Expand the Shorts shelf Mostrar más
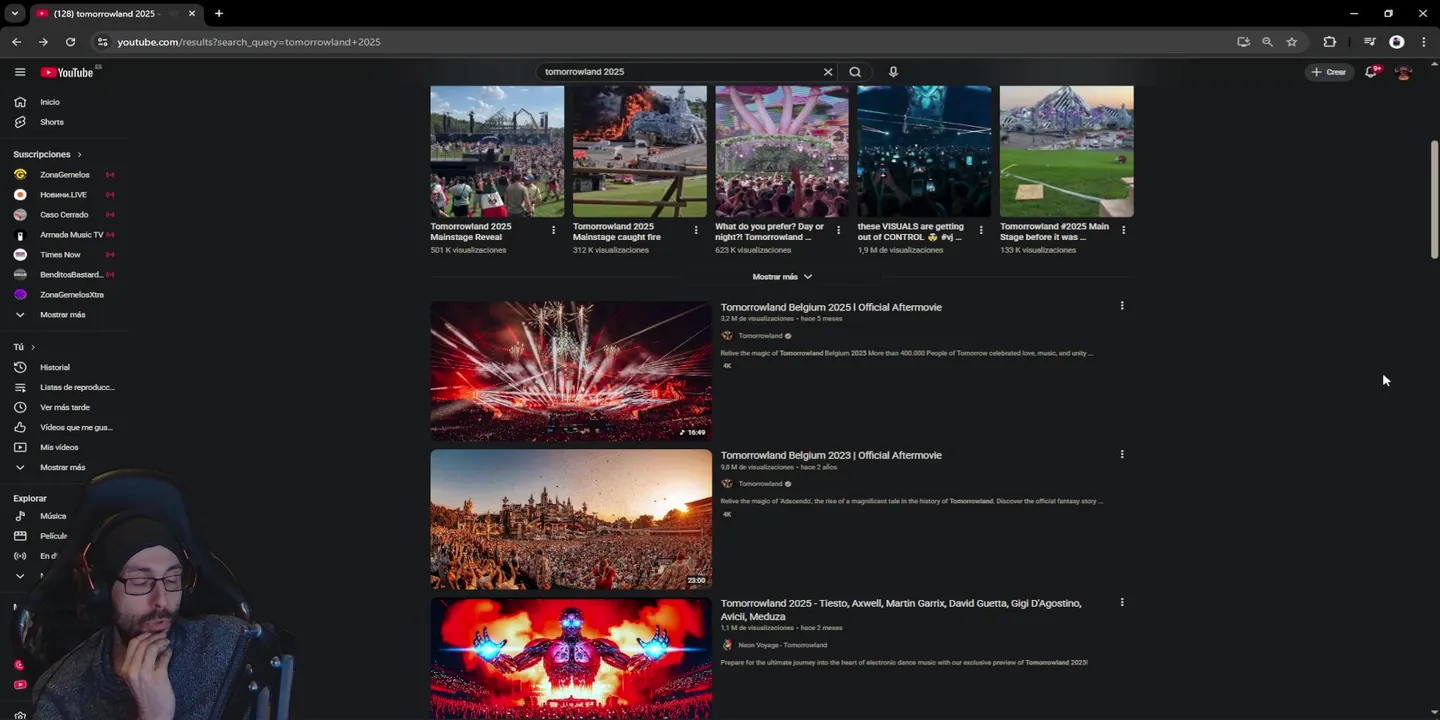 coord(782,277)
